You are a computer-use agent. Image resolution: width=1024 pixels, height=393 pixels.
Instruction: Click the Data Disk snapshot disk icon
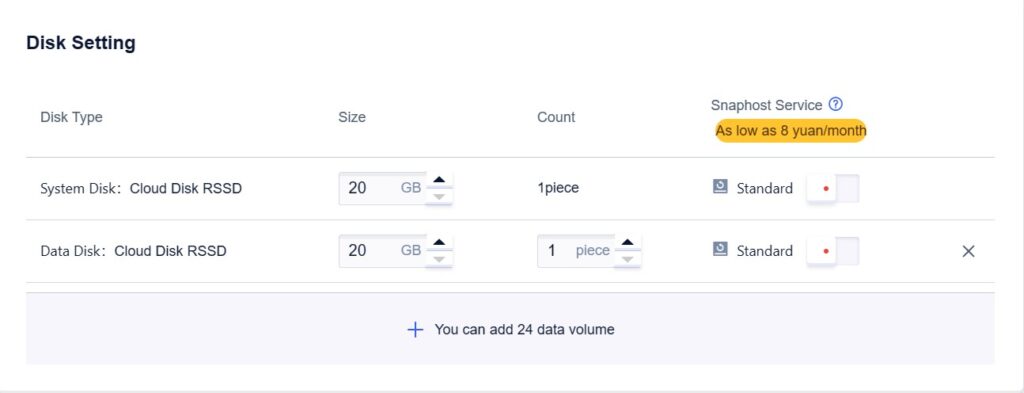pyautogui.click(x=720, y=250)
